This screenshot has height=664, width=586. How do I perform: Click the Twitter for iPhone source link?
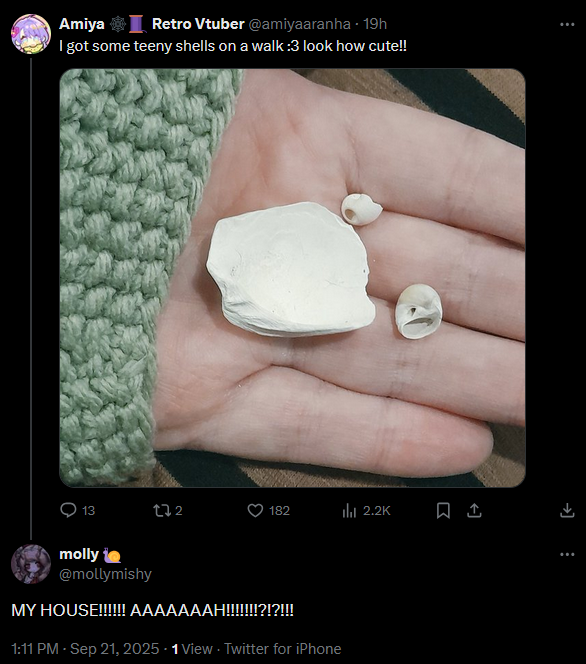282,649
